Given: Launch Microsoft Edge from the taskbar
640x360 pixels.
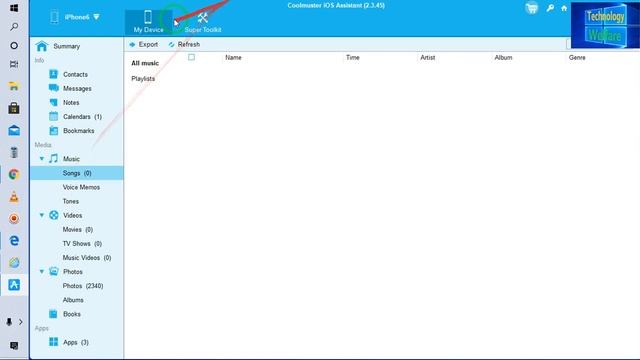Looking at the screenshot, I should [x=14, y=240].
